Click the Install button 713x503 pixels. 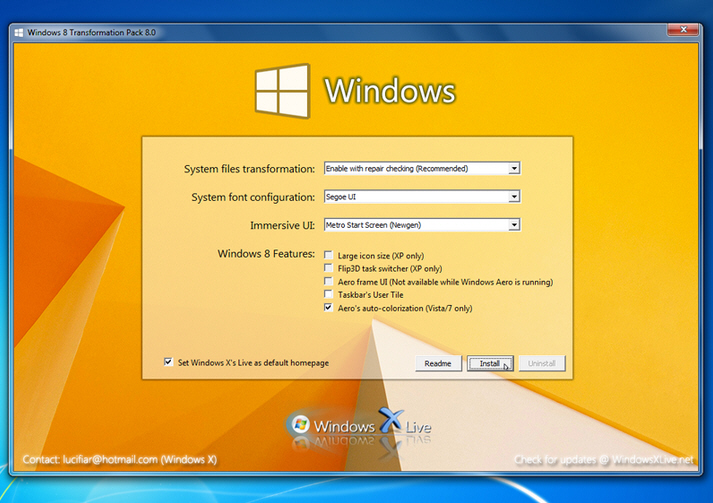pos(490,363)
